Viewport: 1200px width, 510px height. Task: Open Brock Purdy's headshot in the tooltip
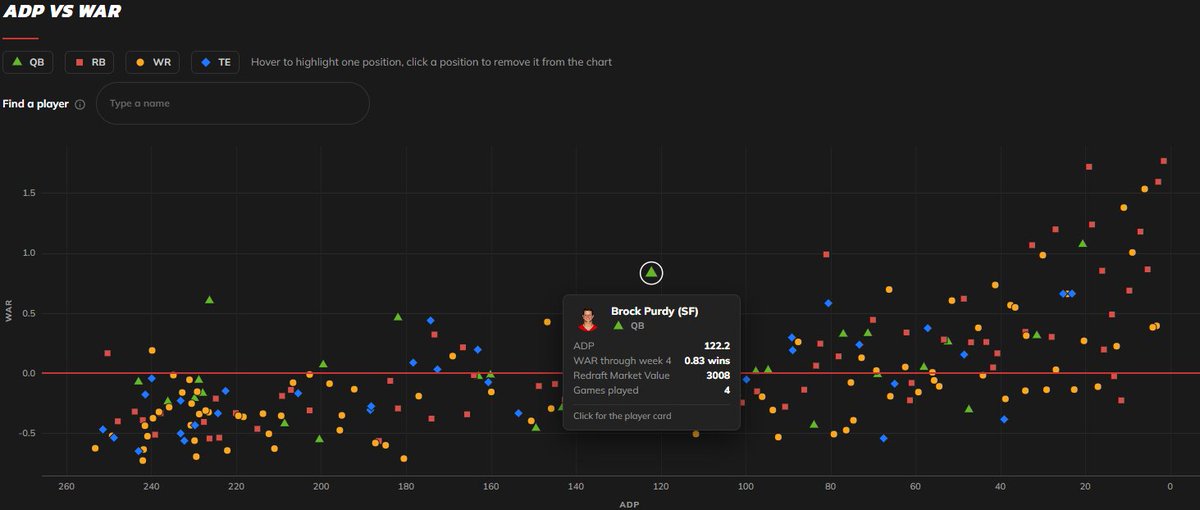pos(589,320)
